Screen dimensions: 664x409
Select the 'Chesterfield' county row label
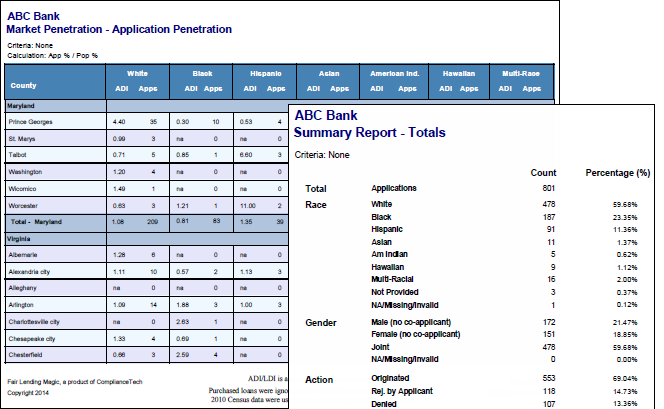(x=25, y=355)
